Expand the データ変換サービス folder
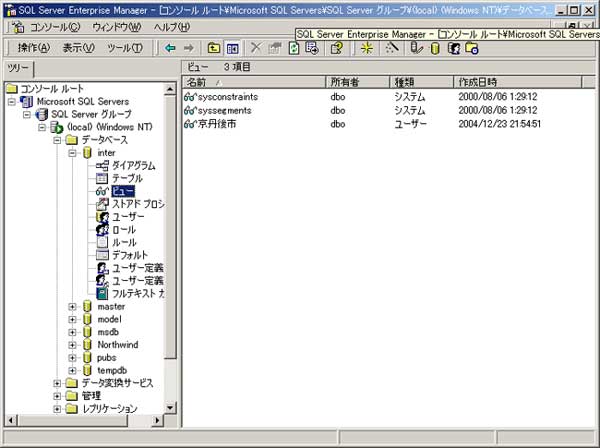Image resolution: width=600 pixels, height=448 pixels. pos(57,383)
